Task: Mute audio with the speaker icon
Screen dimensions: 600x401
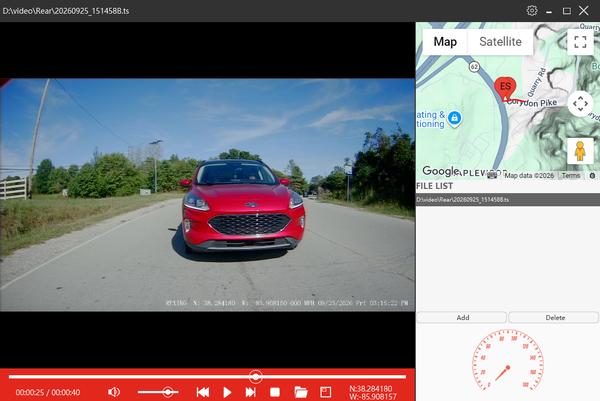Action: click(x=114, y=392)
